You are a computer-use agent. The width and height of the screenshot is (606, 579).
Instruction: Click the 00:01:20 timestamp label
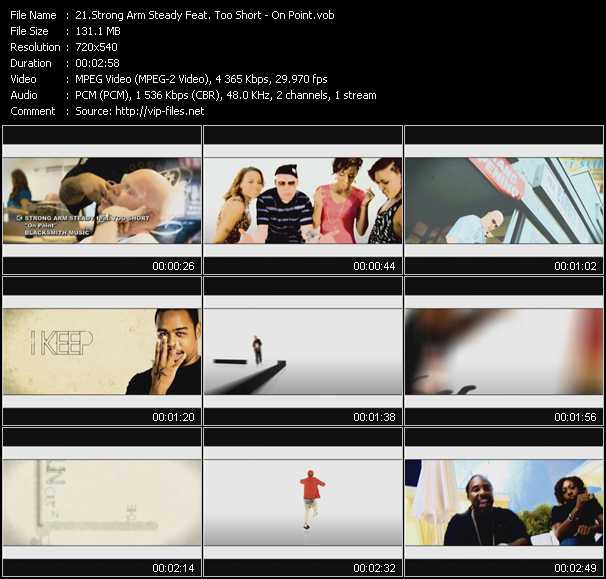point(171,417)
